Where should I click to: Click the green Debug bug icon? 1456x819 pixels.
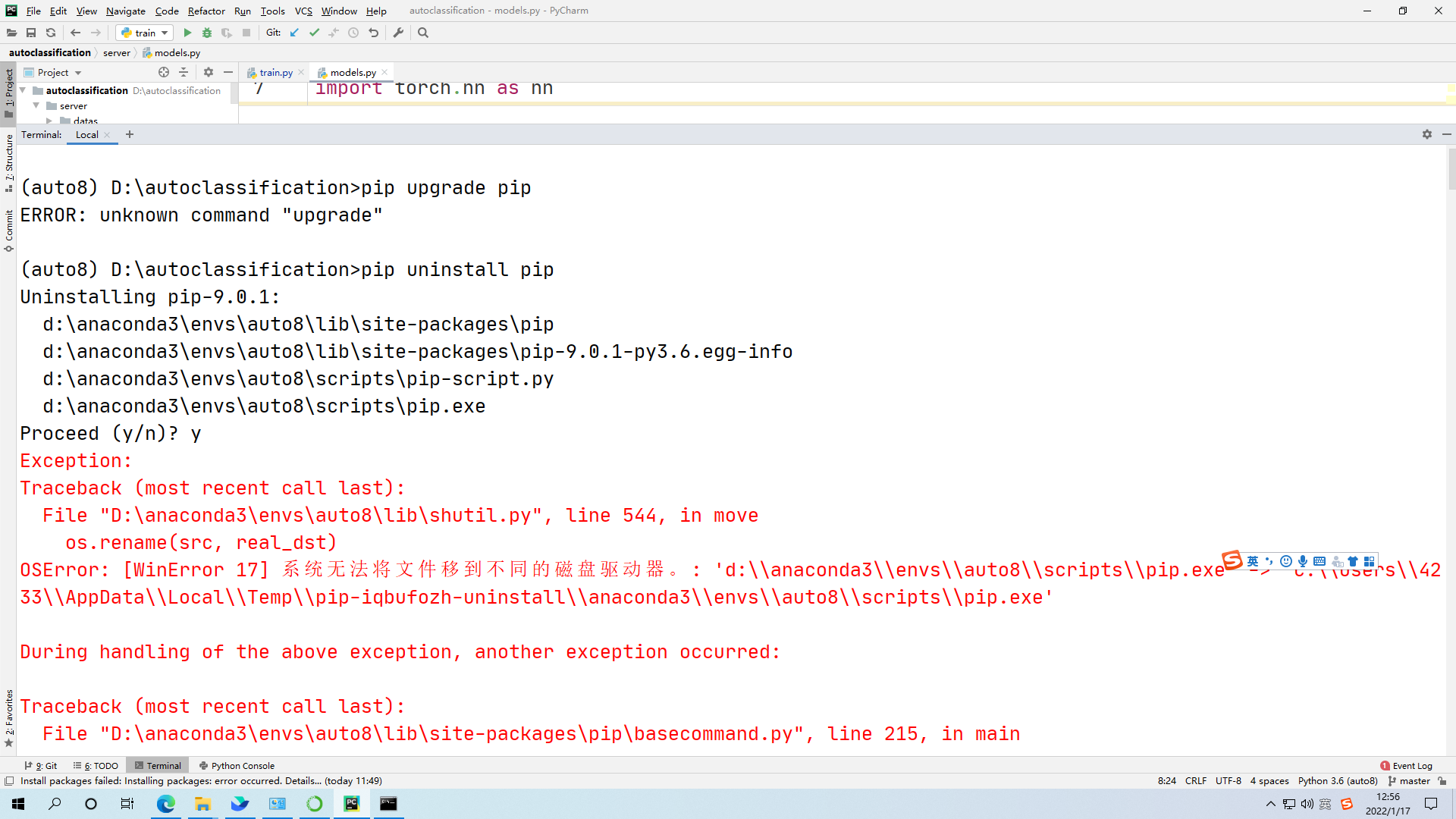pyautogui.click(x=207, y=33)
